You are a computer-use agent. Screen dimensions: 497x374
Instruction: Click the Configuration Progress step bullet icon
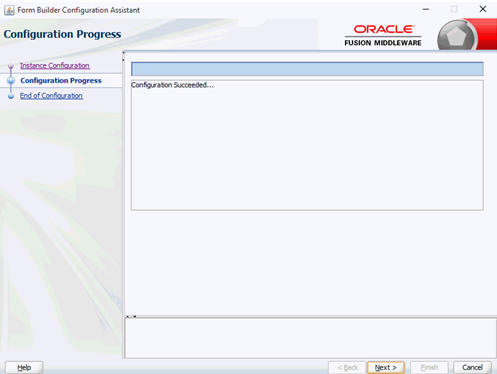coord(11,80)
